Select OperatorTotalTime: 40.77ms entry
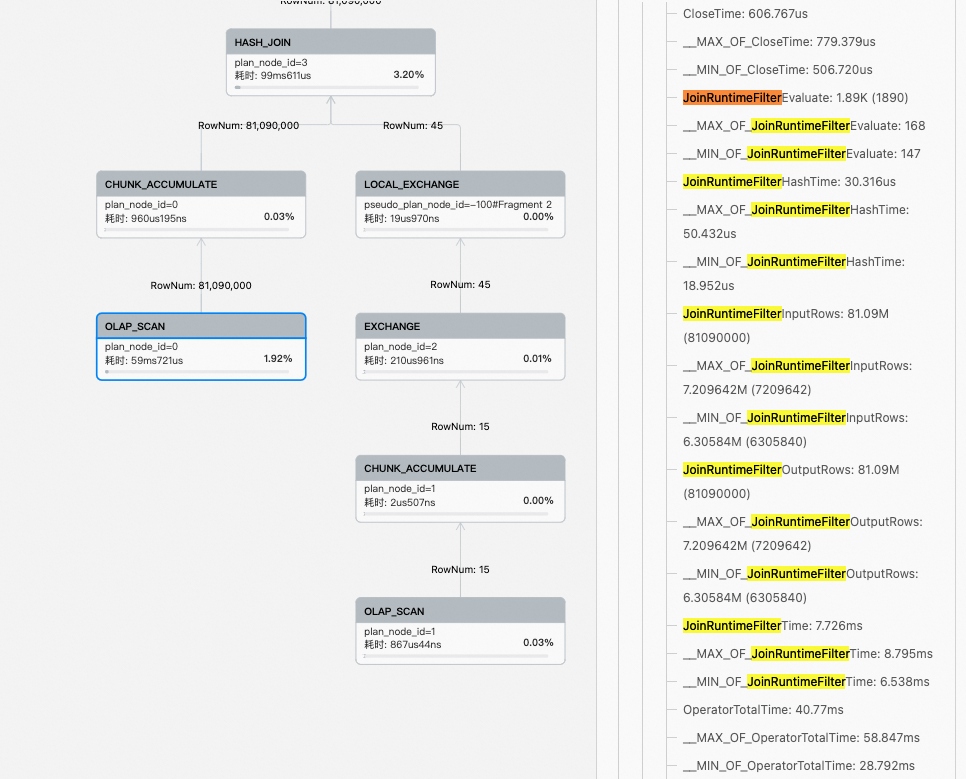The width and height of the screenshot is (966, 779). coord(763,710)
